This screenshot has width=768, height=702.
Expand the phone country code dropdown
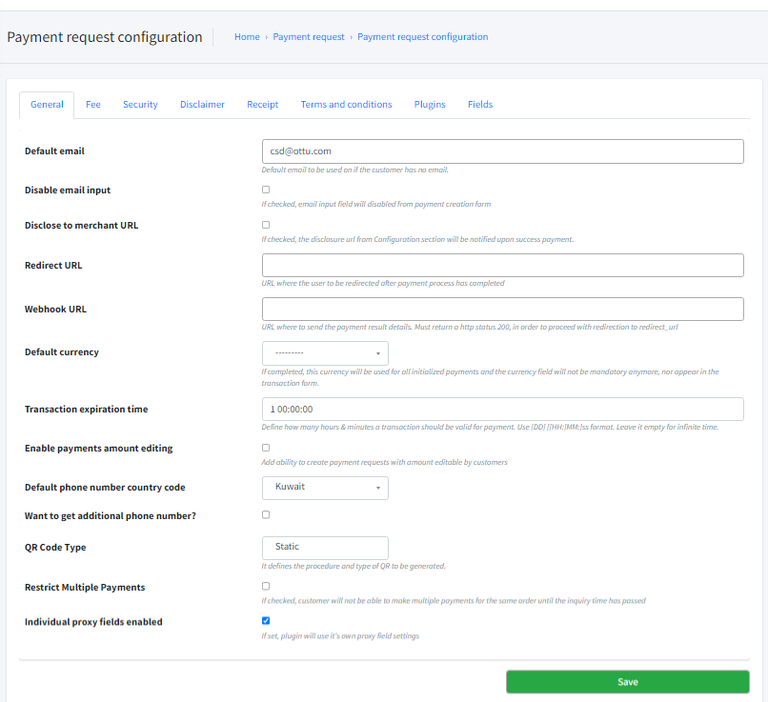(x=325, y=487)
